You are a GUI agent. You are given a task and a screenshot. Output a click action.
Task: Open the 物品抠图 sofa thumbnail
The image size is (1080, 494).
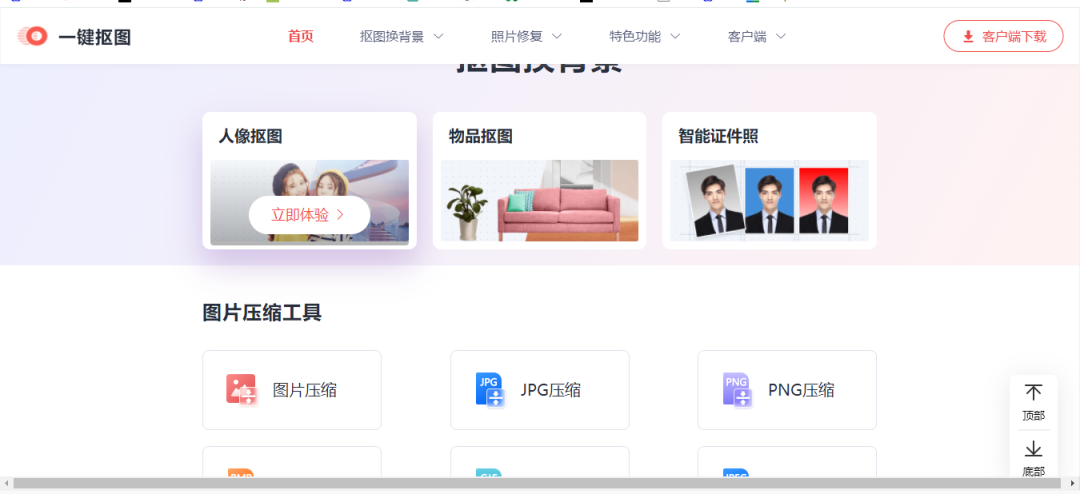pos(539,200)
